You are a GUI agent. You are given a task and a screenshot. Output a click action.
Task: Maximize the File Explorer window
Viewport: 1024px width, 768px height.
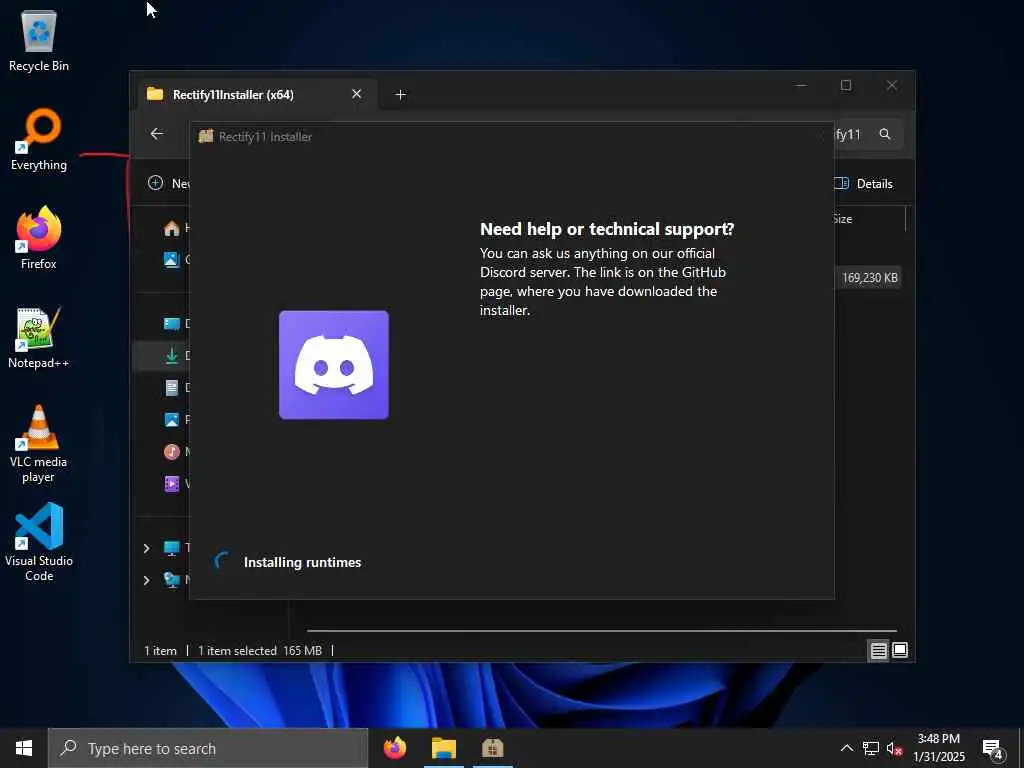(846, 86)
